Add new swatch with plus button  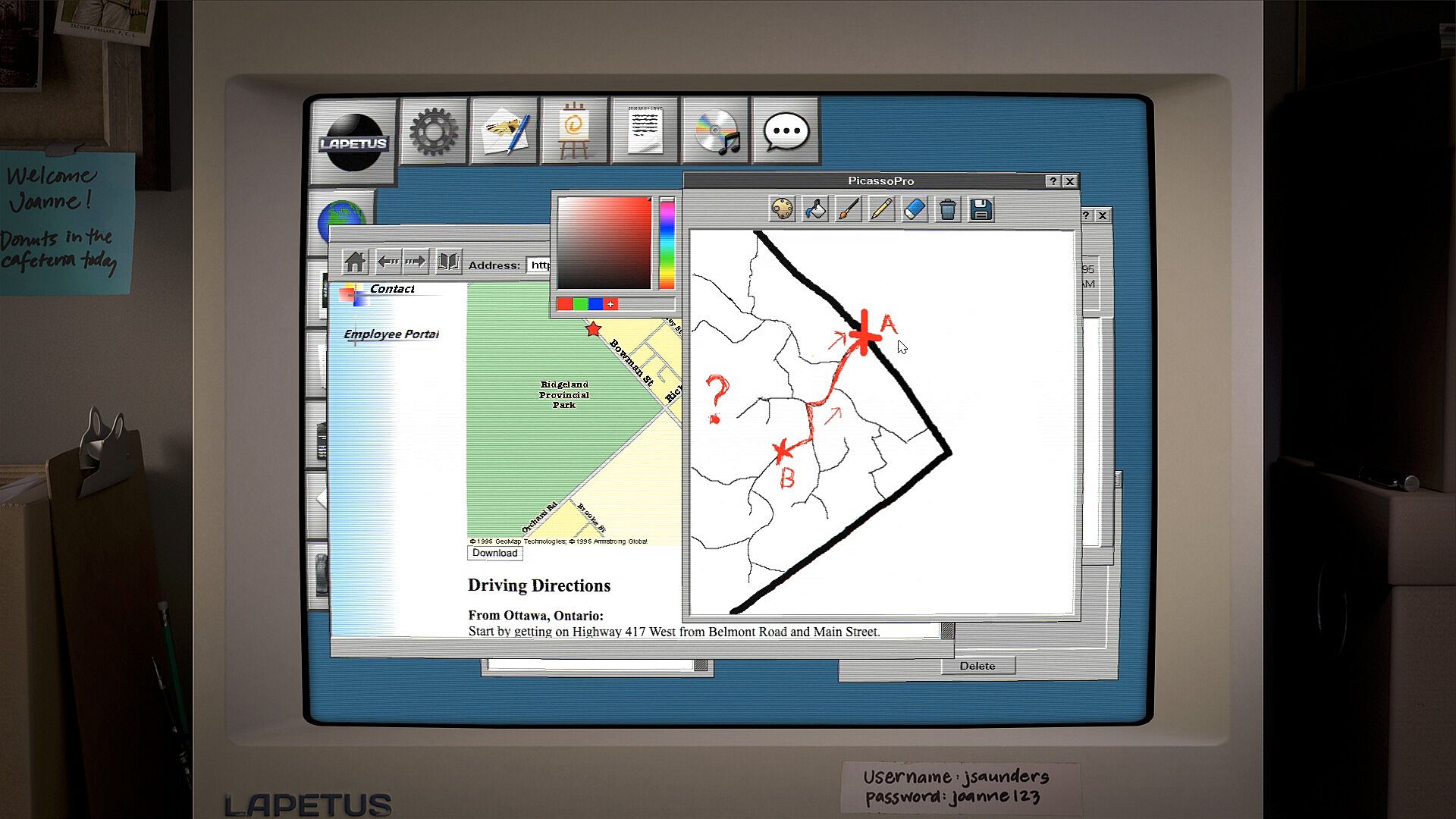610,304
